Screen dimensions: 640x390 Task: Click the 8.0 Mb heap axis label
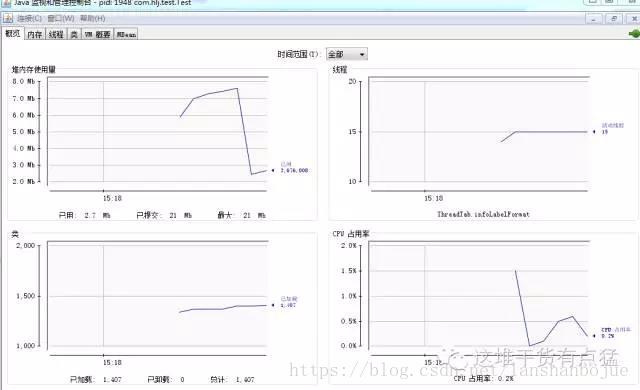(24, 82)
